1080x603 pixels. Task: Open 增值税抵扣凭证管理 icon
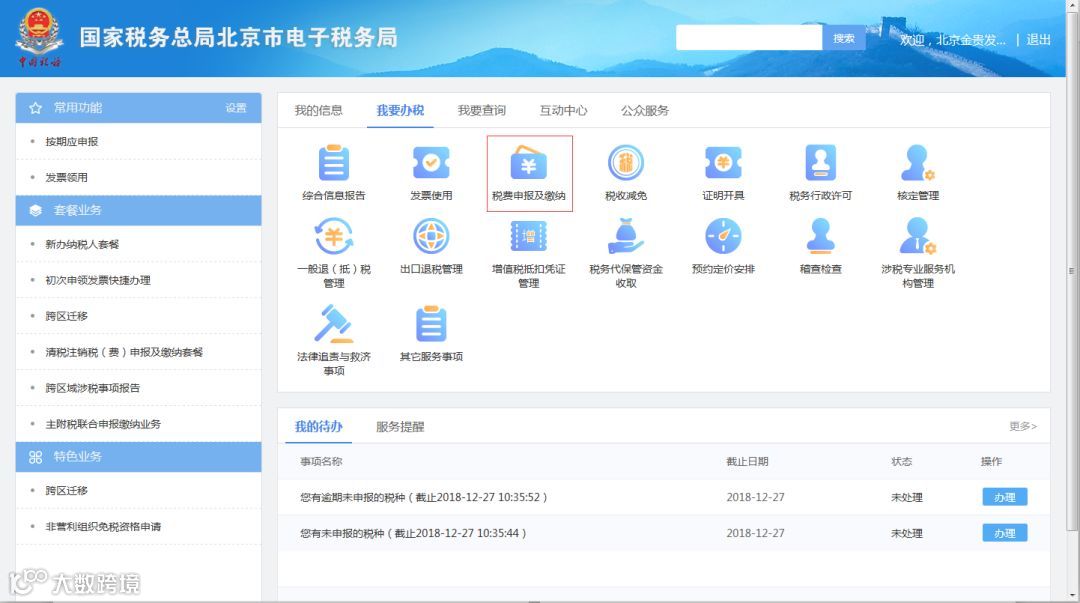(529, 236)
